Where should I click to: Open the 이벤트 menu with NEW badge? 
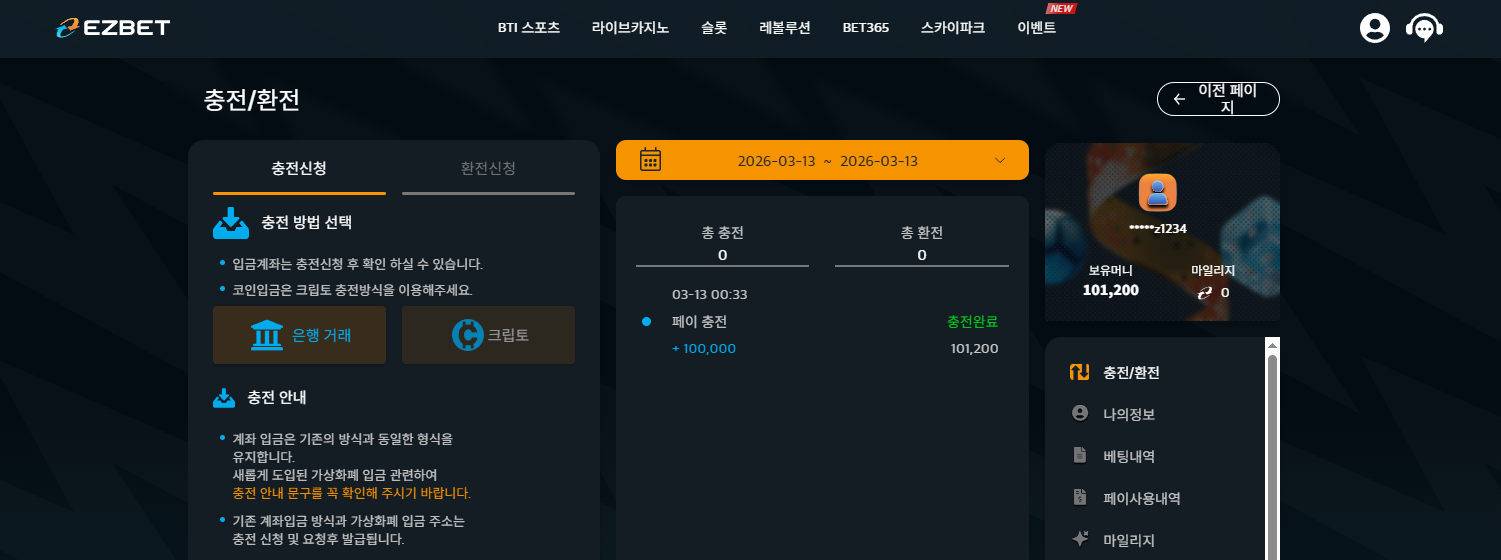[x=1036, y=28]
